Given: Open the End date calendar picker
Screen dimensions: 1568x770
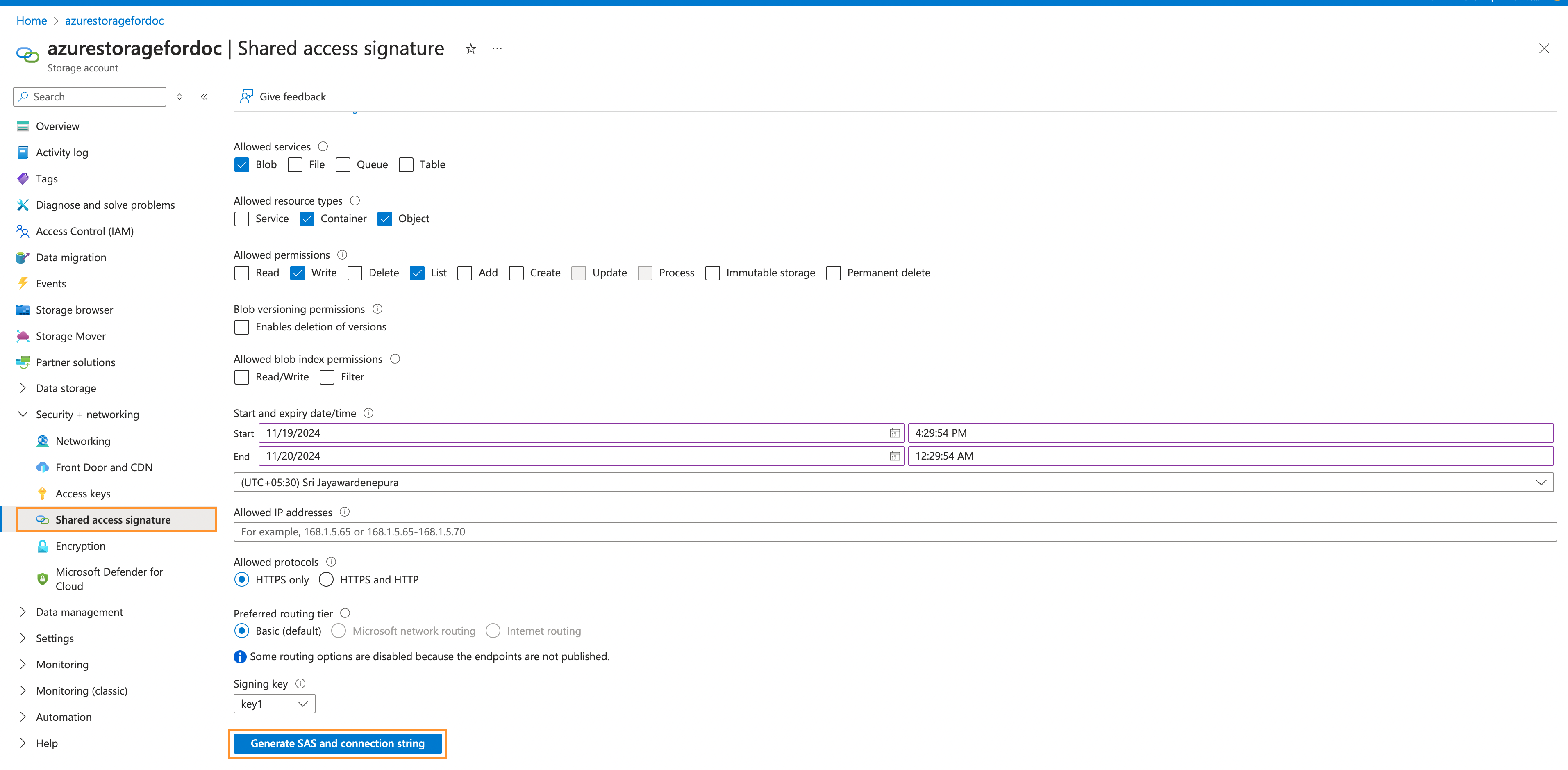Looking at the screenshot, I should tap(894, 456).
